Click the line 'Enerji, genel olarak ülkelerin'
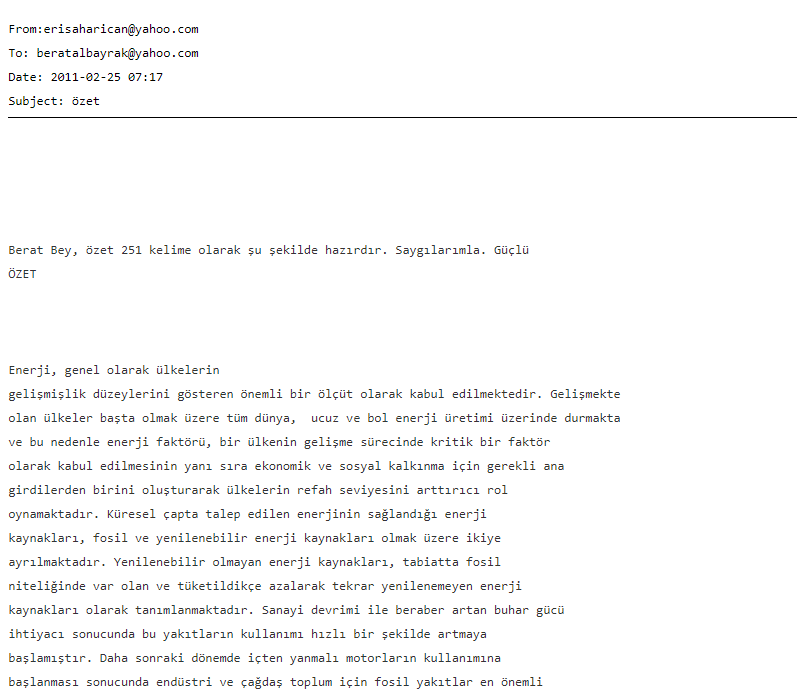 [x=114, y=370]
